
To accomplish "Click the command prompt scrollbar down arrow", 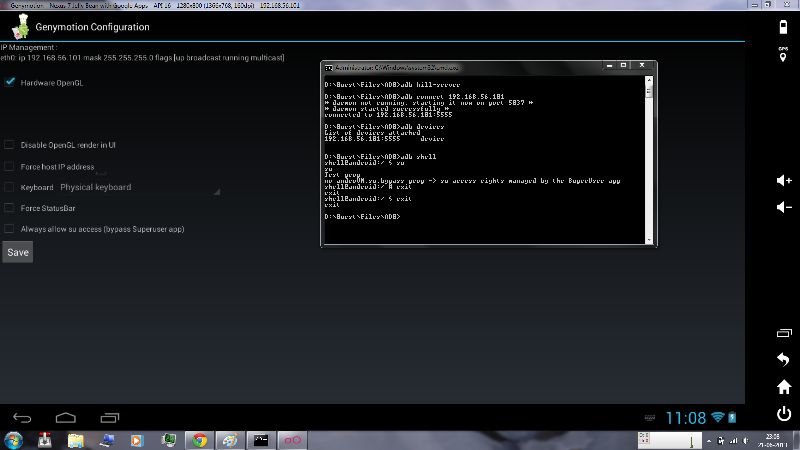I will [649, 240].
